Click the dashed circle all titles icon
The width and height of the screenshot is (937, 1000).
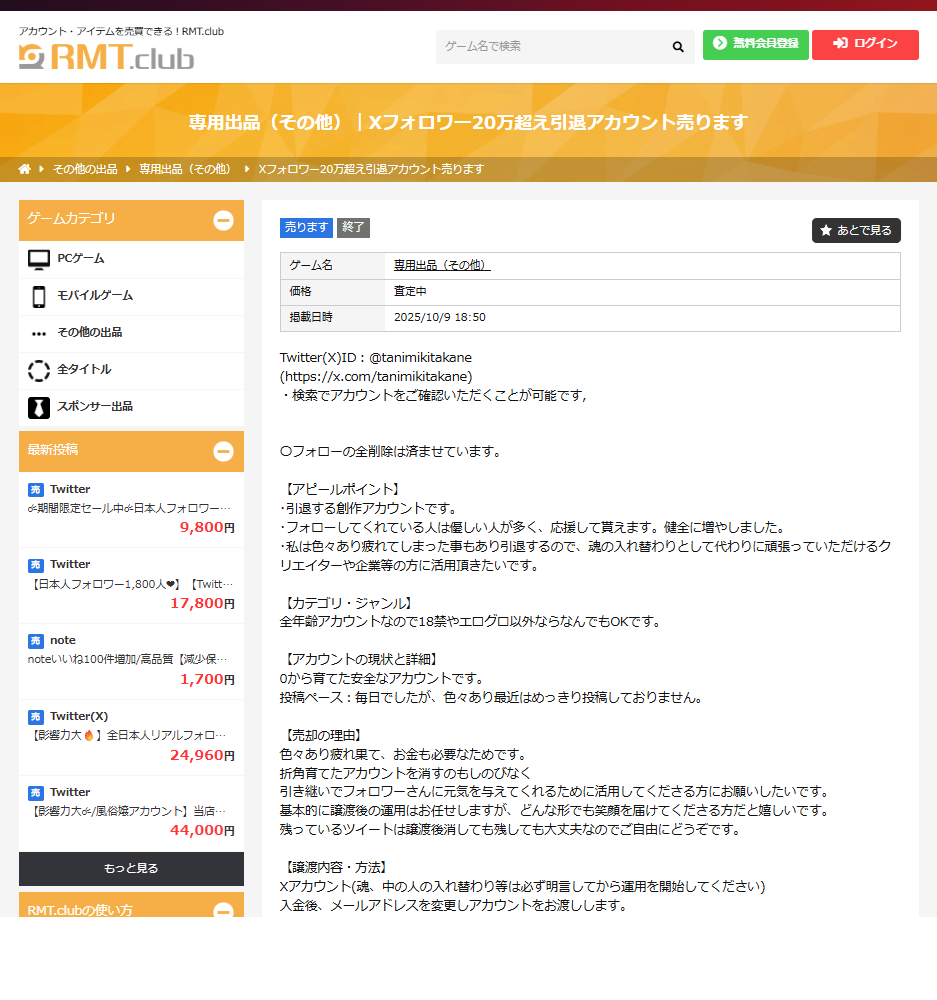point(39,370)
